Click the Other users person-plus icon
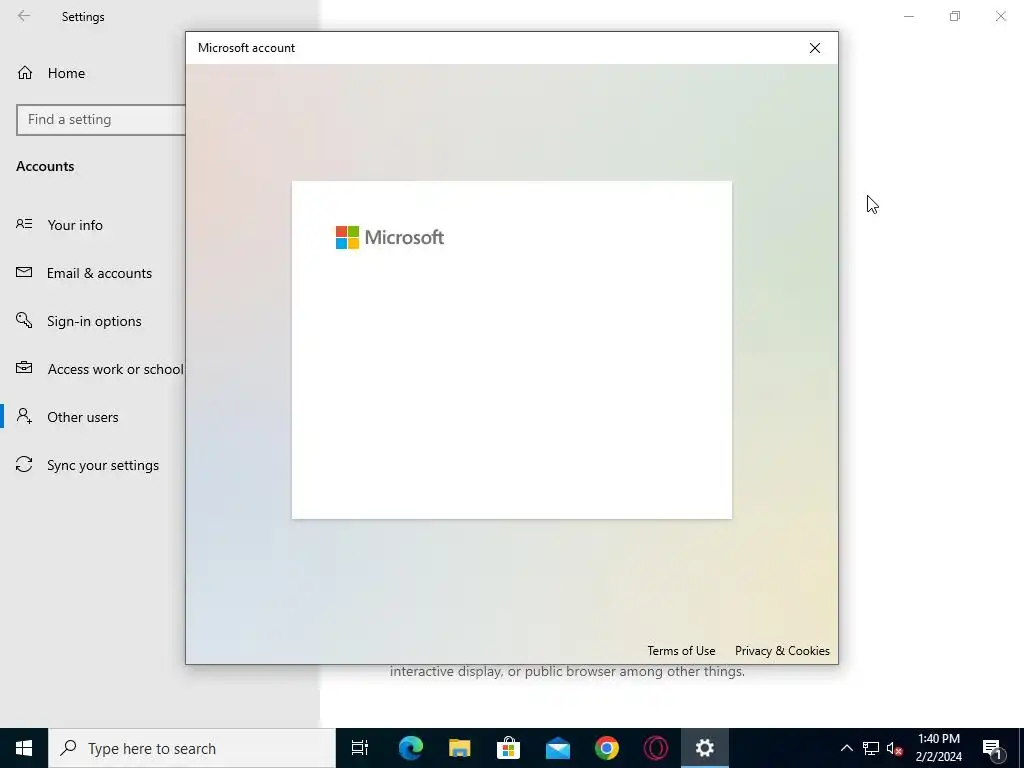1024x768 pixels. coord(24,416)
